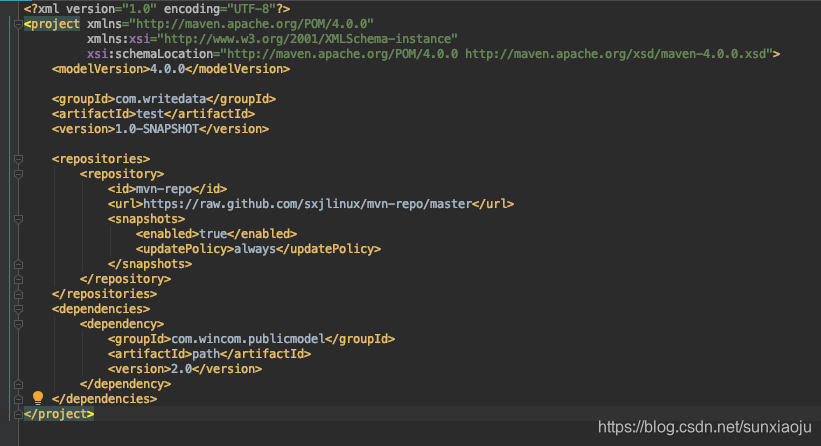Click the enabled true line
The image size is (821, 446).
(x=216, y=234)
